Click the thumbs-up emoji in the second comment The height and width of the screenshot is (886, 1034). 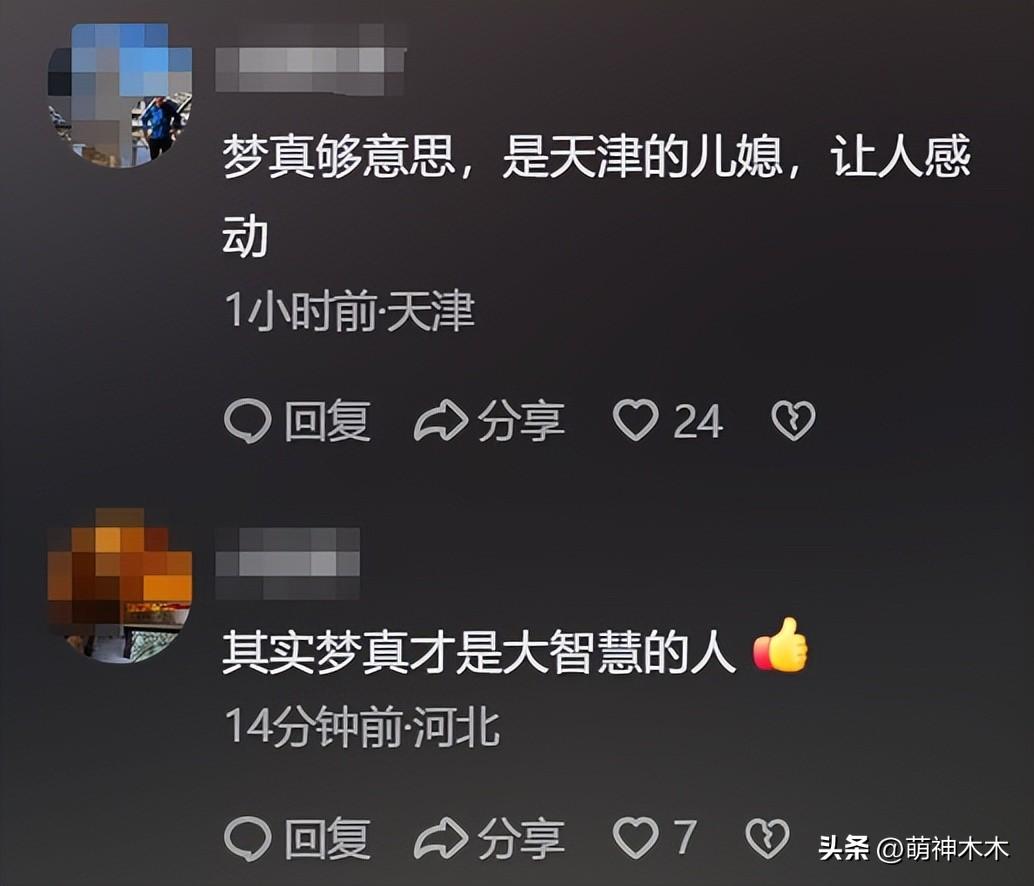(780, 645)
